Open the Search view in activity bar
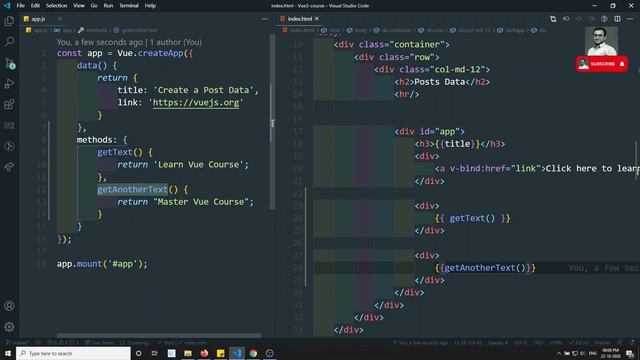Viewport: 640px width, 360px height. click(9, 42)
